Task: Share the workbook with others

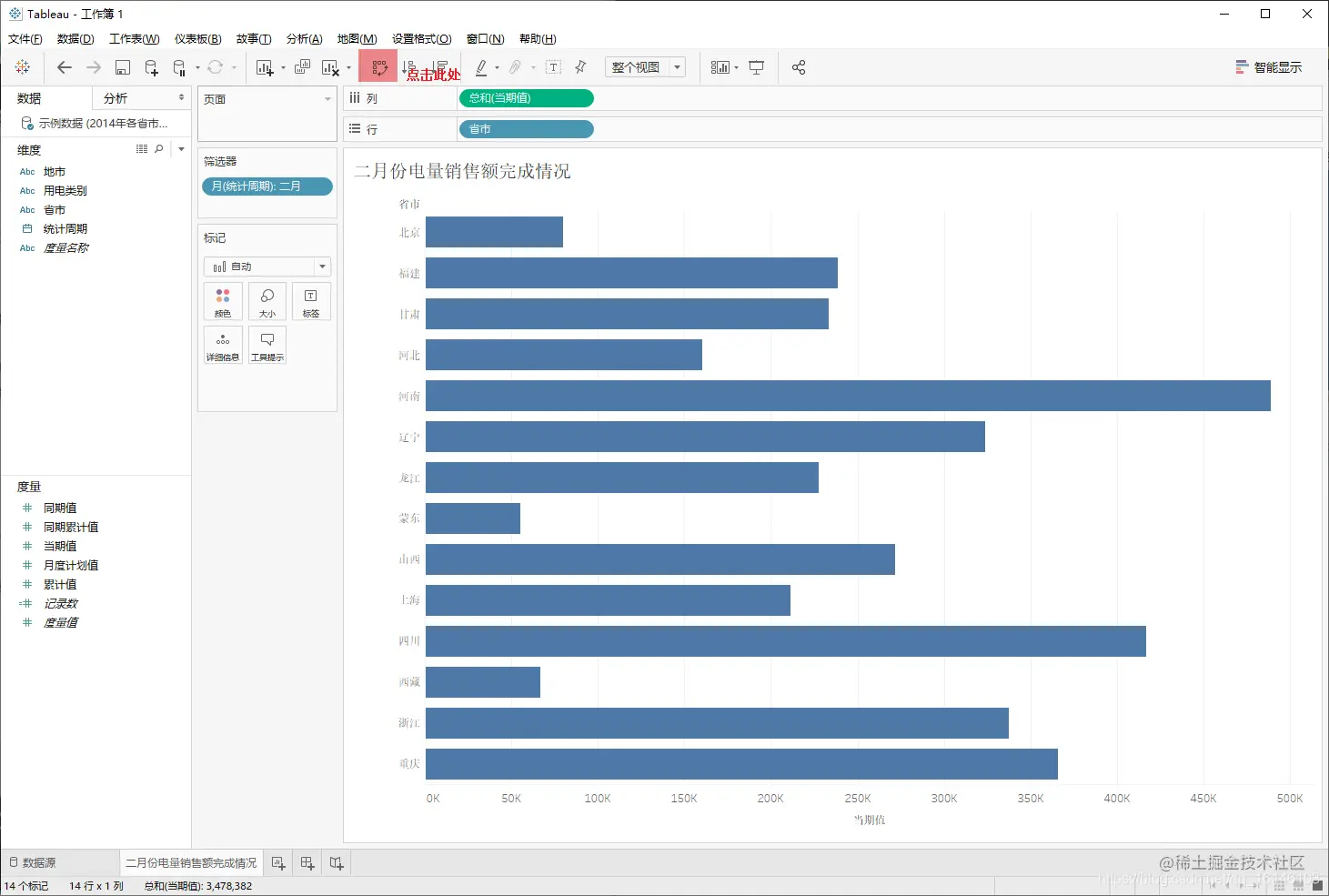Action: [x=799, y=67]
